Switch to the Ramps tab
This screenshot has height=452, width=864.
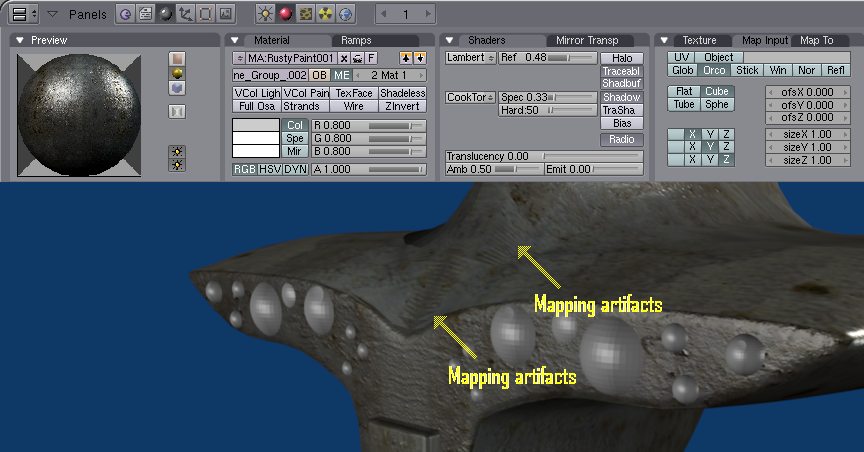tap(355, 40)
